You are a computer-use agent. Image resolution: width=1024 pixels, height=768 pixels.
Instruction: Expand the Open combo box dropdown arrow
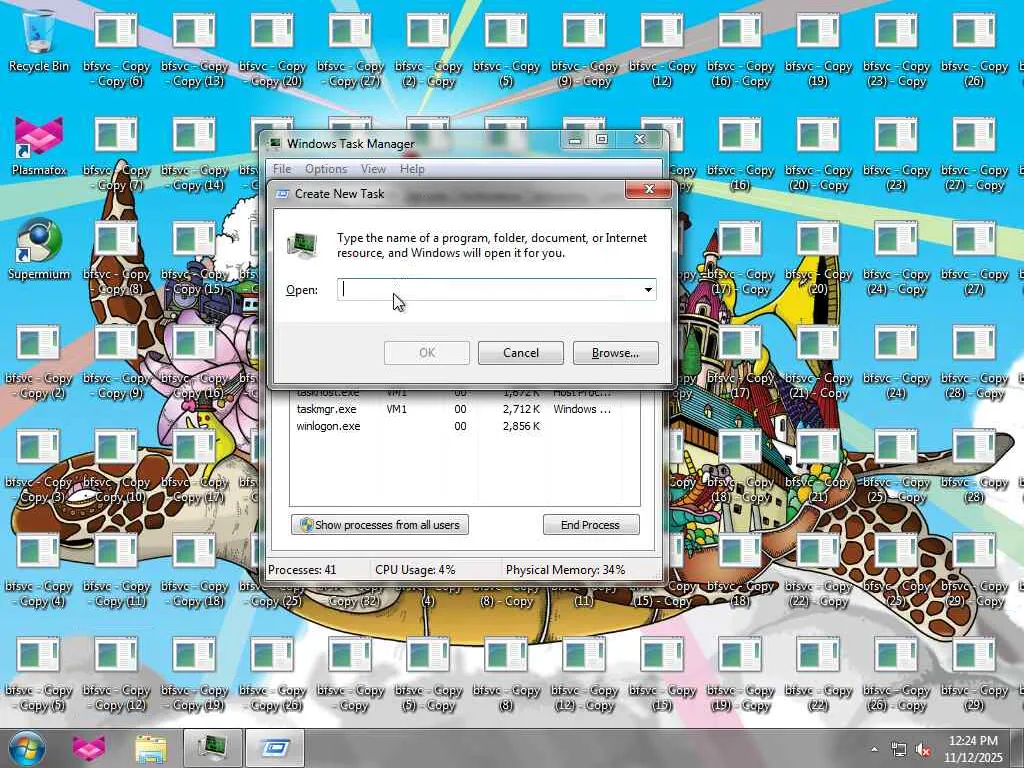pos(648,289)
